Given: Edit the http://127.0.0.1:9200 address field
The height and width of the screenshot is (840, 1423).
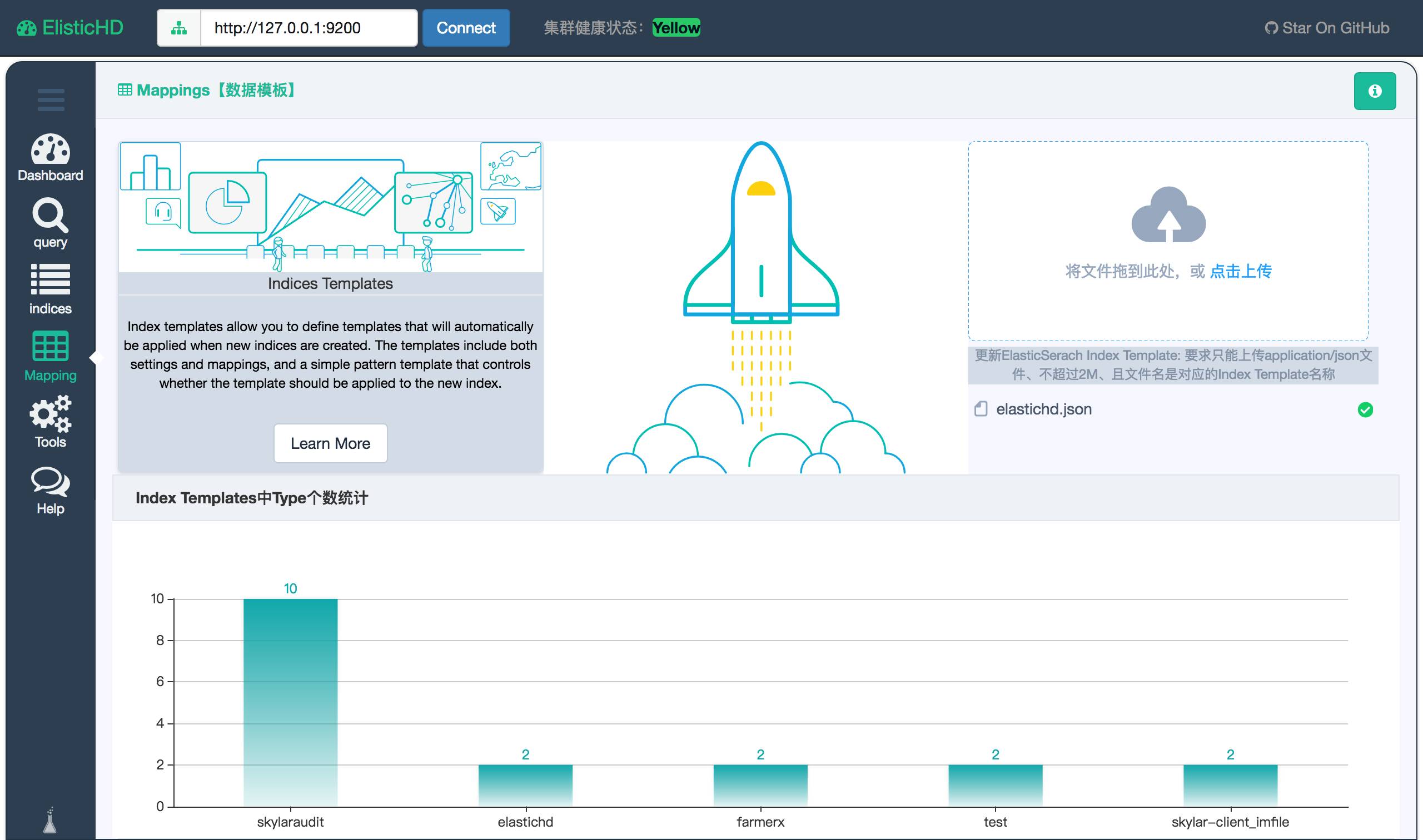Looking at the screenshot, I should pos(309,28).
